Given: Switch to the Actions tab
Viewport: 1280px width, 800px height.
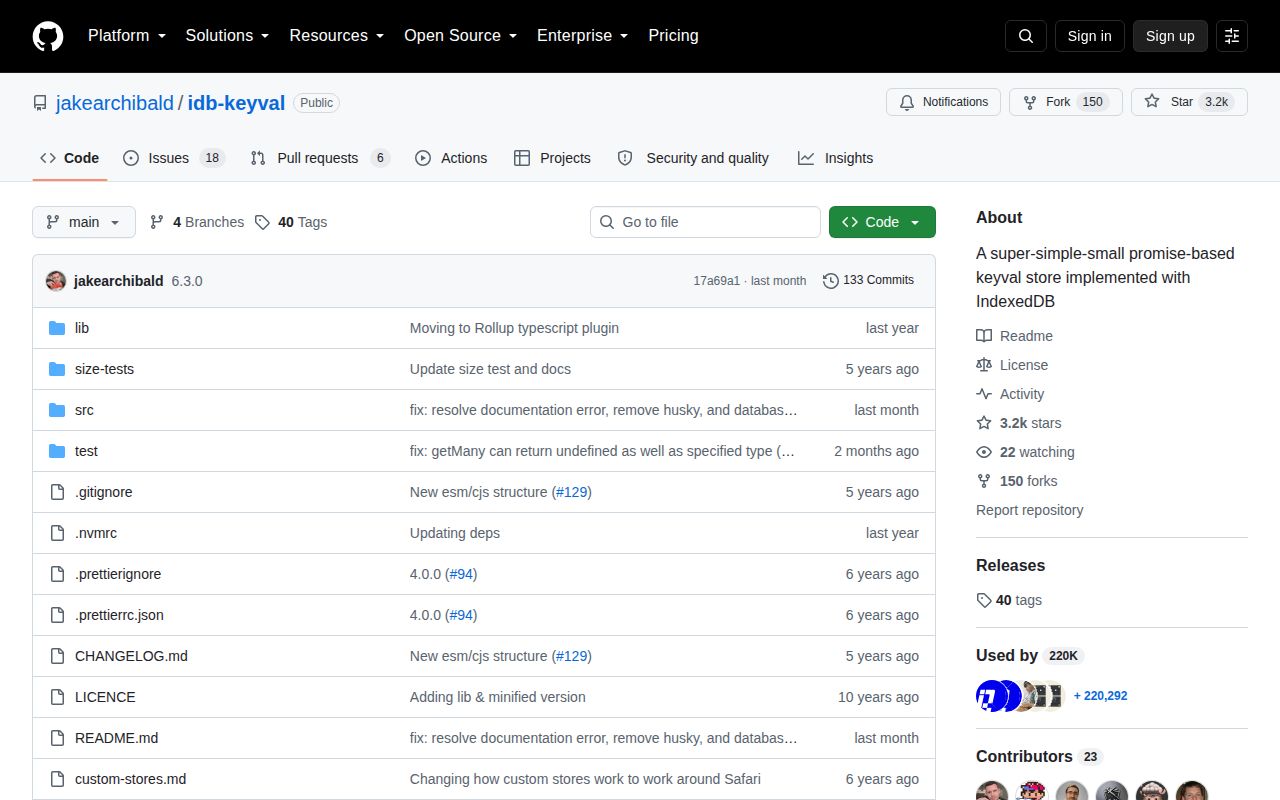Looking at the screenshot, I should [451, 158].
